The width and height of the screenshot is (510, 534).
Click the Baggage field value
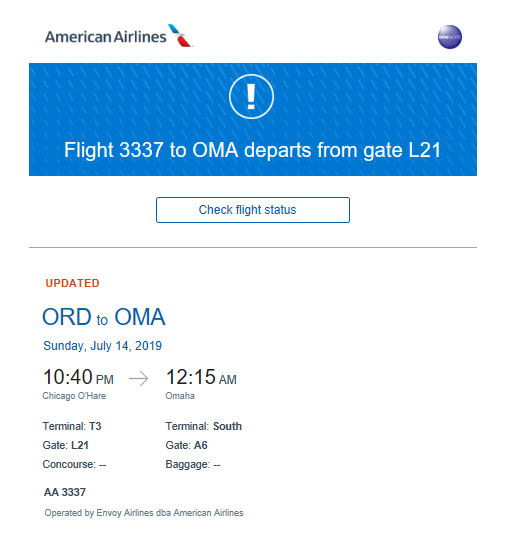217,465
